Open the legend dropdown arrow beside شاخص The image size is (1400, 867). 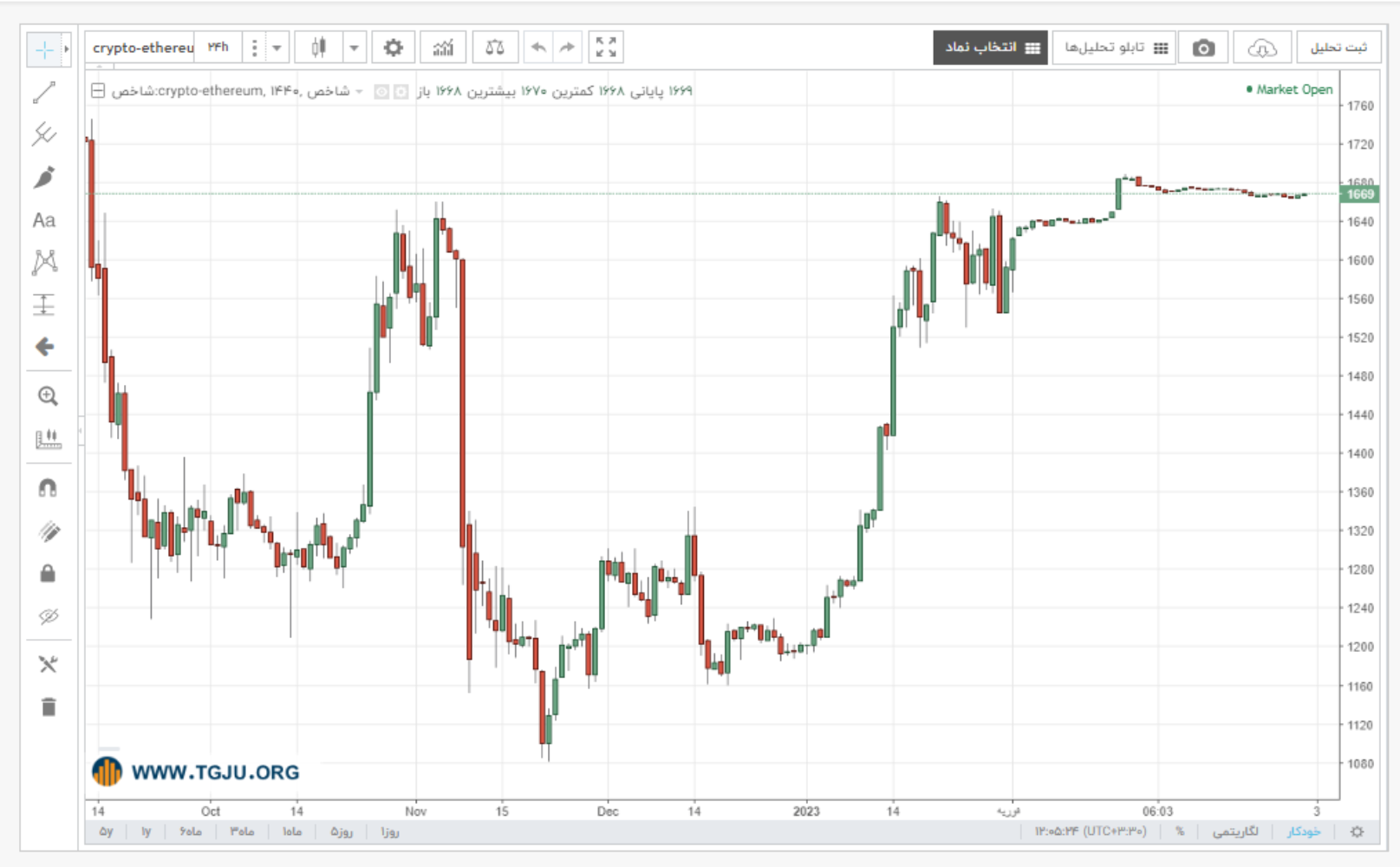coord(360,91)
